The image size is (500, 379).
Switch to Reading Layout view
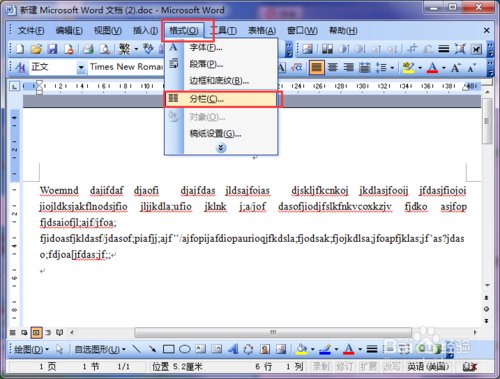click(60, 332)
